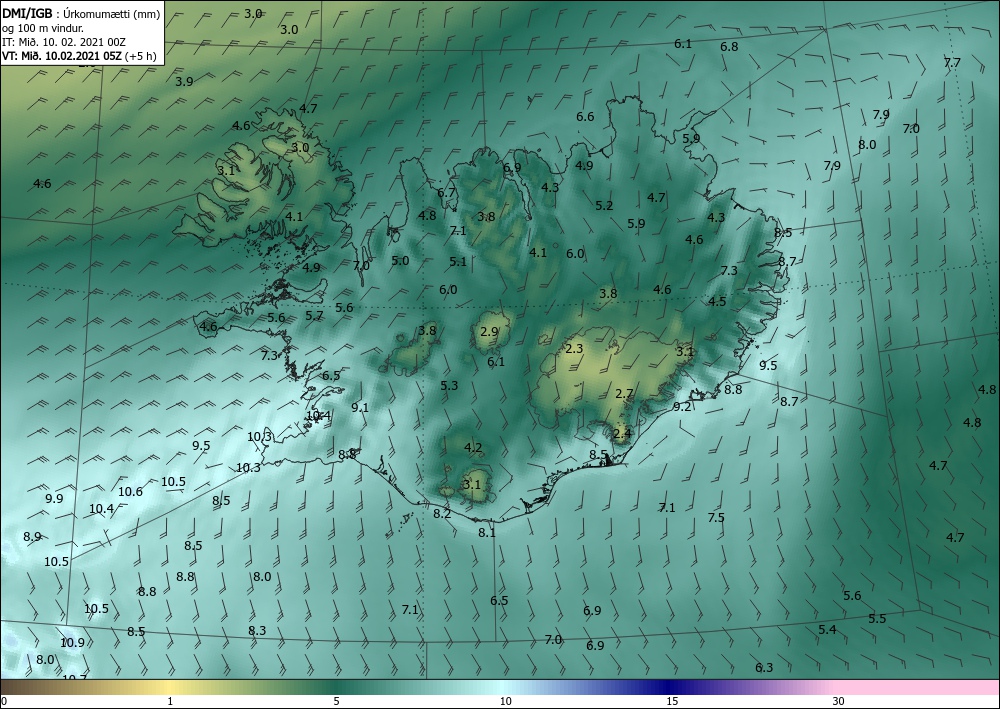The image size is (1000, 709).
Task: Click the '9.2' value near southeast coast
Action: [682, 407]
